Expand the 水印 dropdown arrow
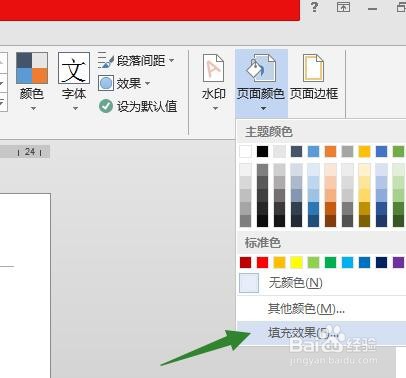This screenshot has height=378, width=406. click(x=215, y=108)
